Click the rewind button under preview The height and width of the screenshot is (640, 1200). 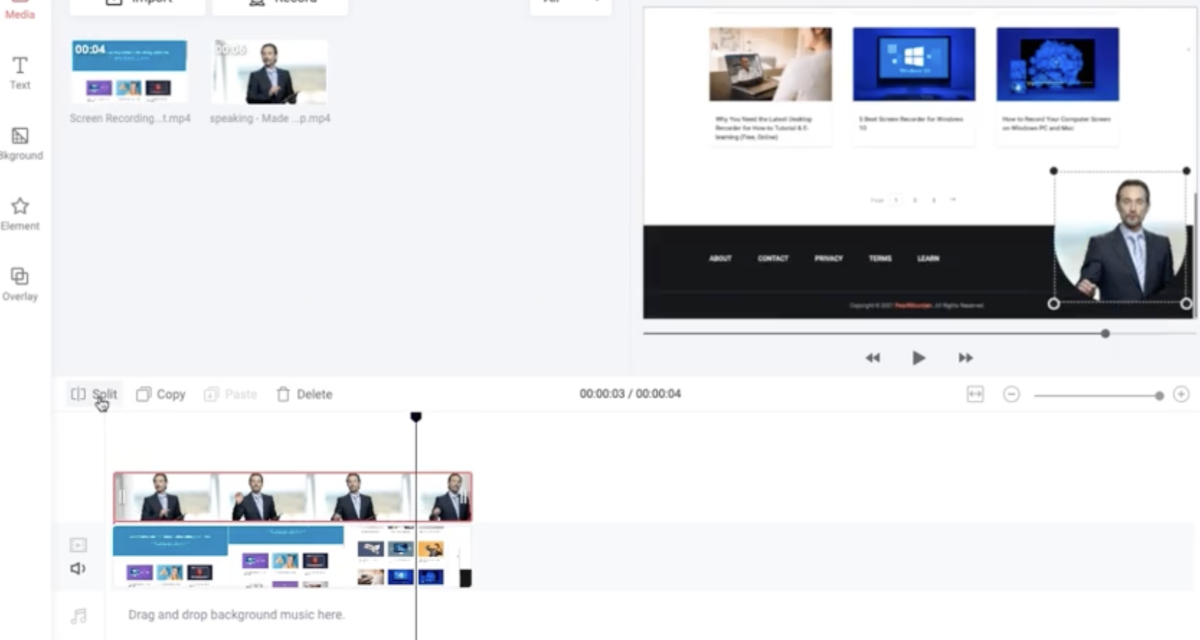(873, 358)
